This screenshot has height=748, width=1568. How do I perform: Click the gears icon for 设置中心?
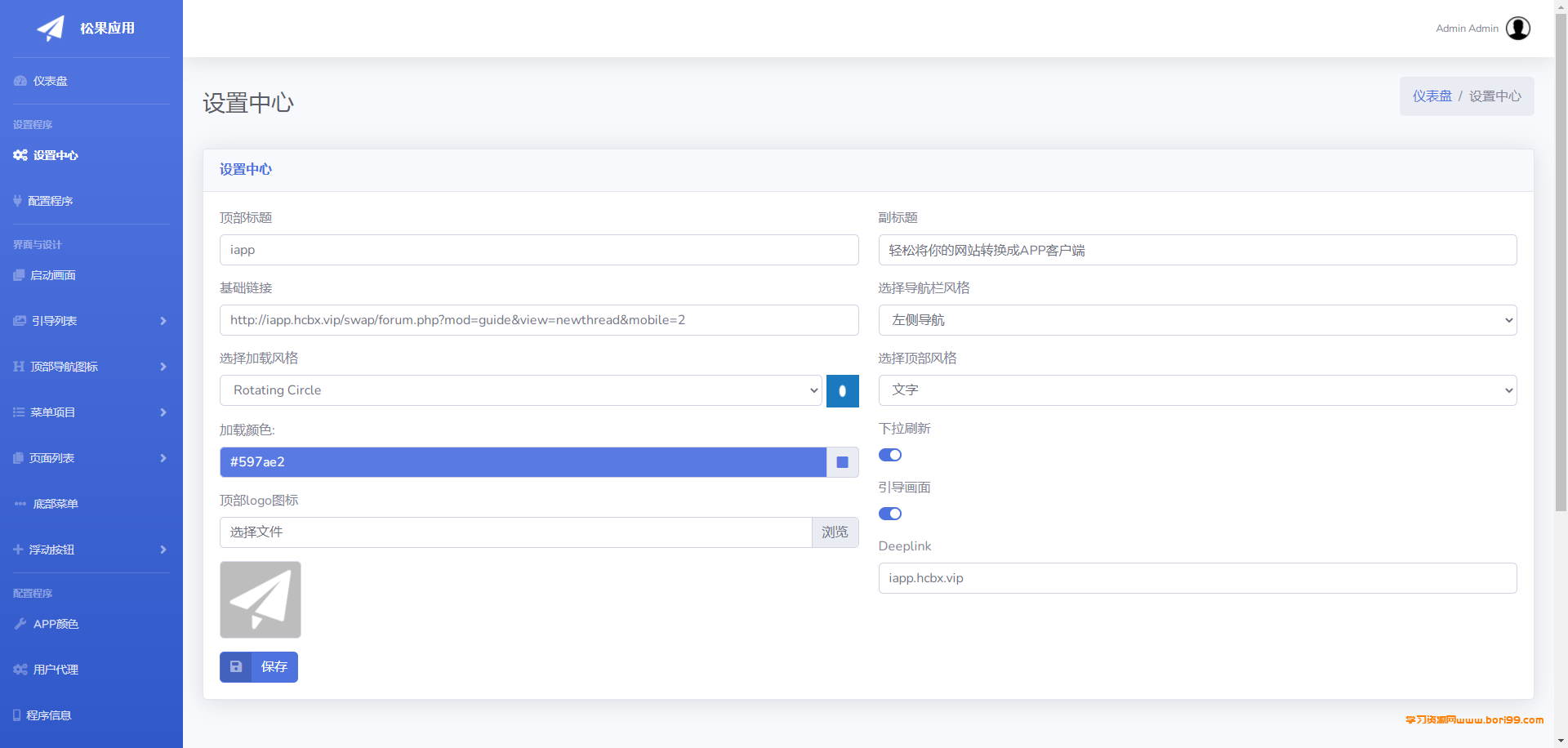click(x=20, y=155)
